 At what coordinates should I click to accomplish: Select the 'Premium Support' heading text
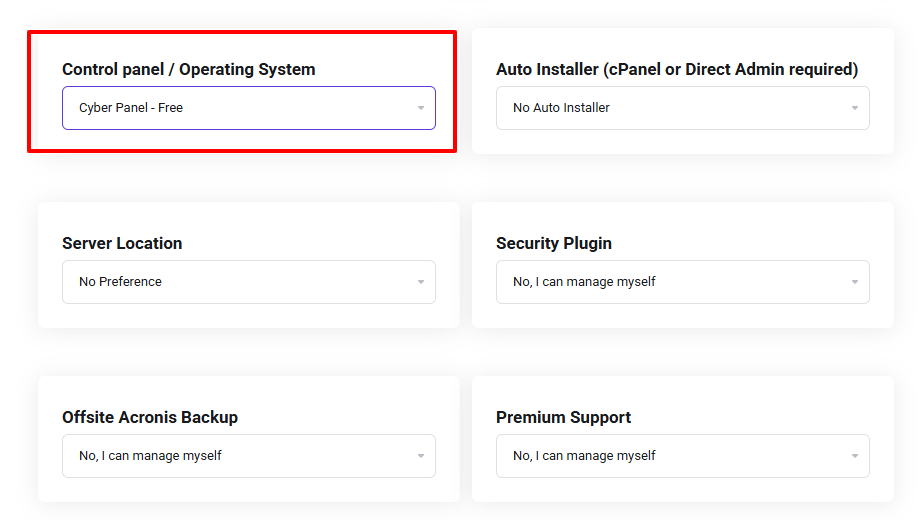point(564,417)
